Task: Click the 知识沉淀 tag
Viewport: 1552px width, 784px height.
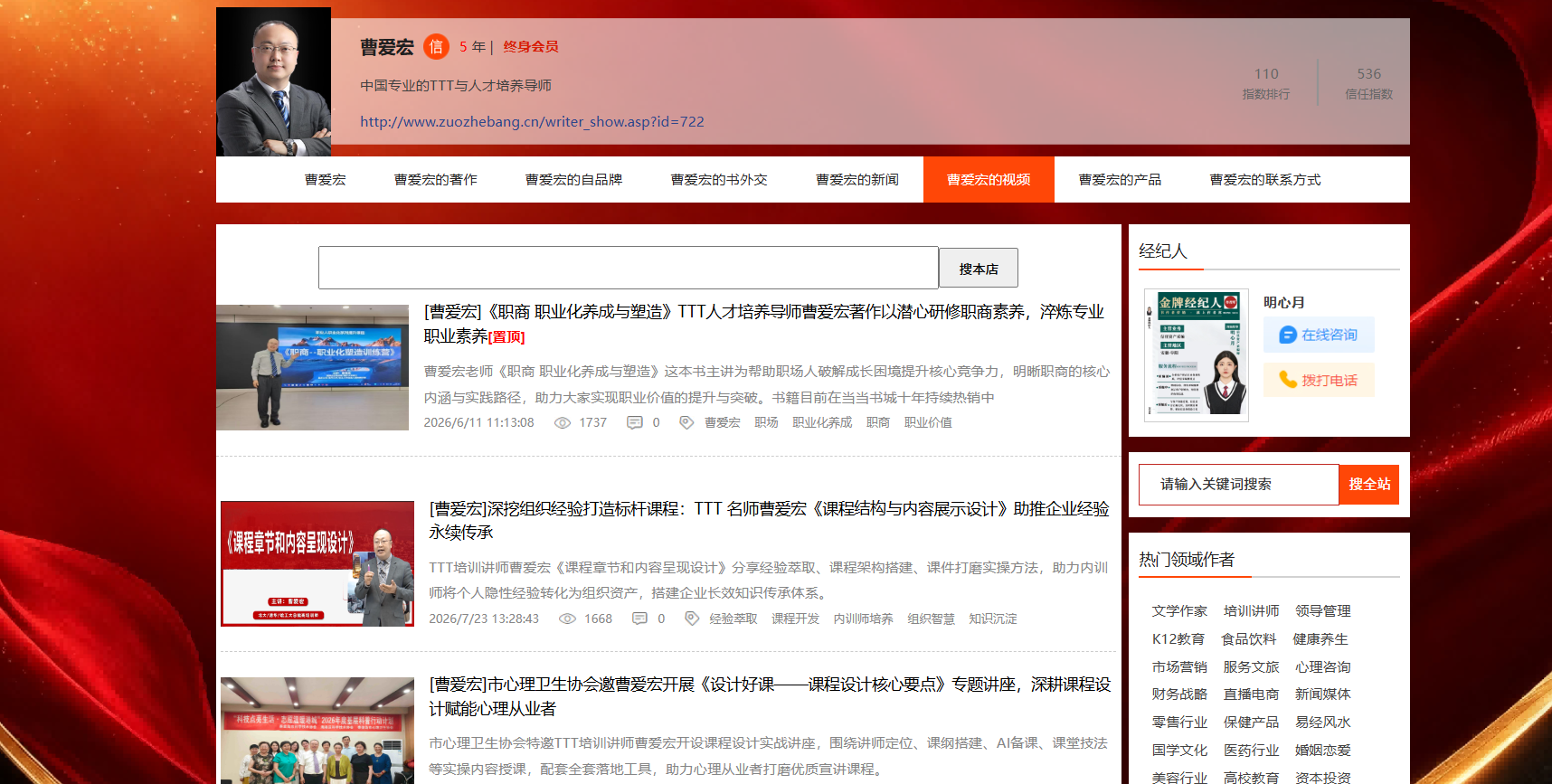Action: (x=993, y=619)
